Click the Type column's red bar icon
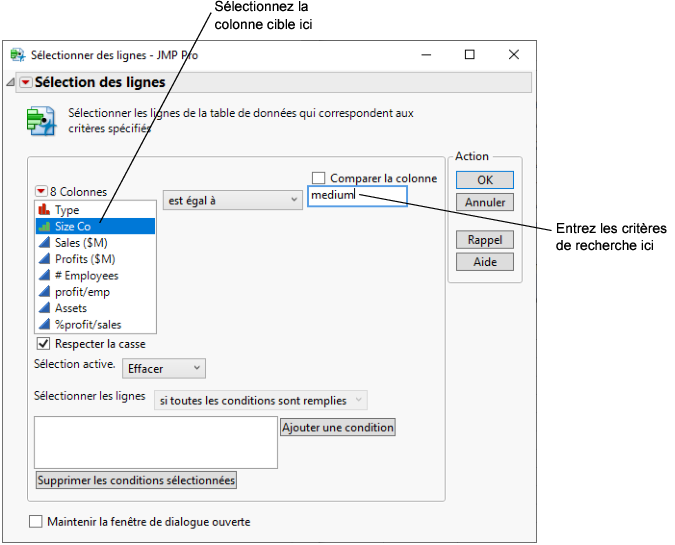 [44, 210]
